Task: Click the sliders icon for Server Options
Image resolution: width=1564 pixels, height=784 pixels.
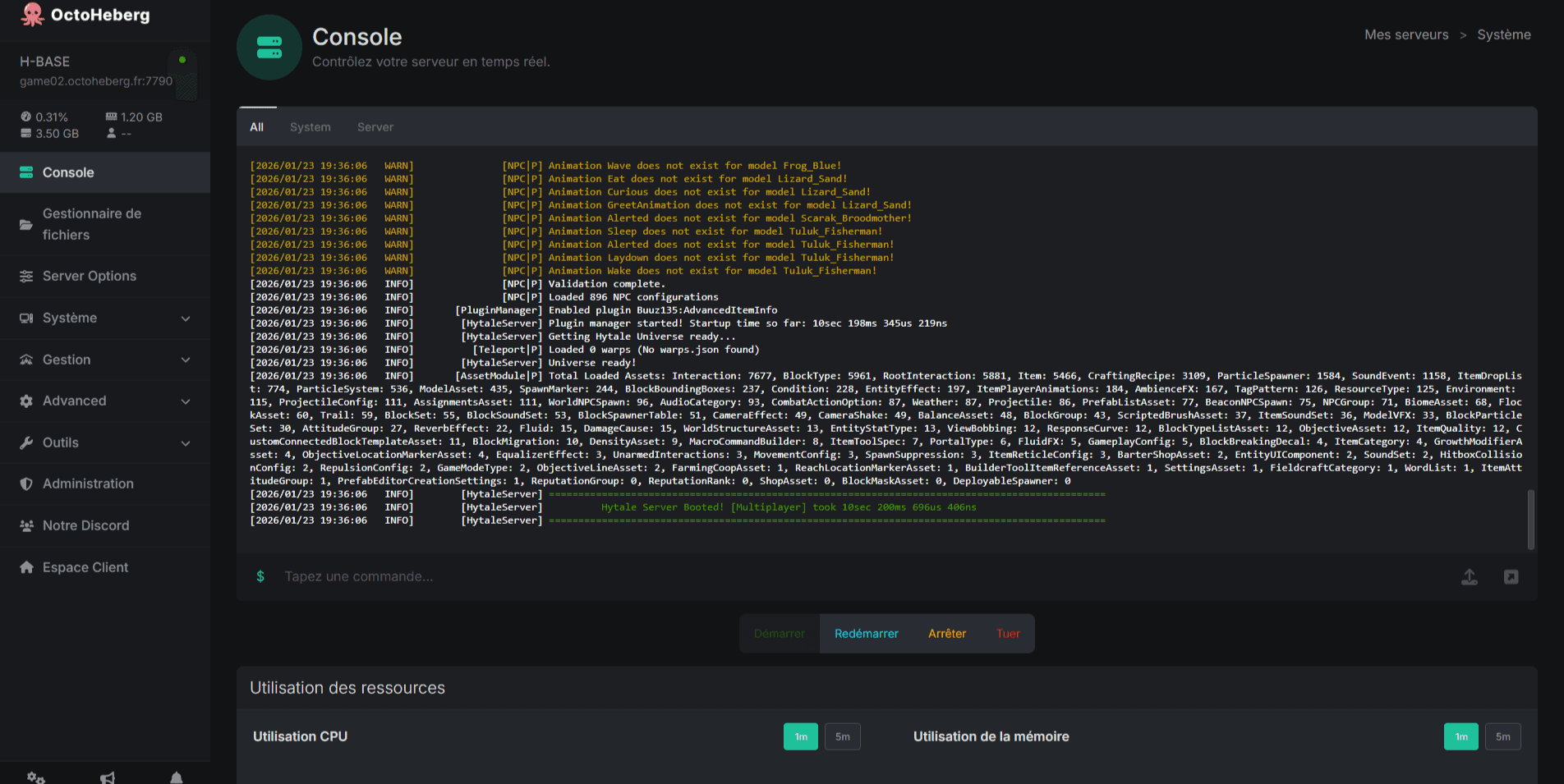Action: (x=26, y=277)
